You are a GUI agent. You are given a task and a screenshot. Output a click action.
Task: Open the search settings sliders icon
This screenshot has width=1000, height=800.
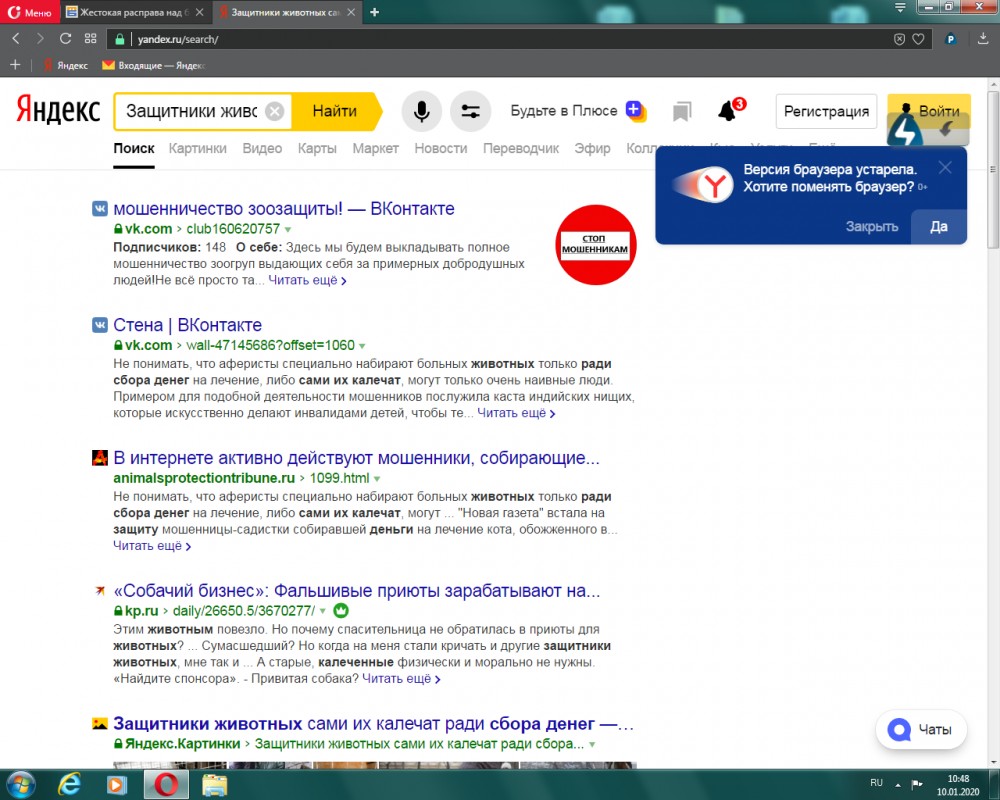470,112
